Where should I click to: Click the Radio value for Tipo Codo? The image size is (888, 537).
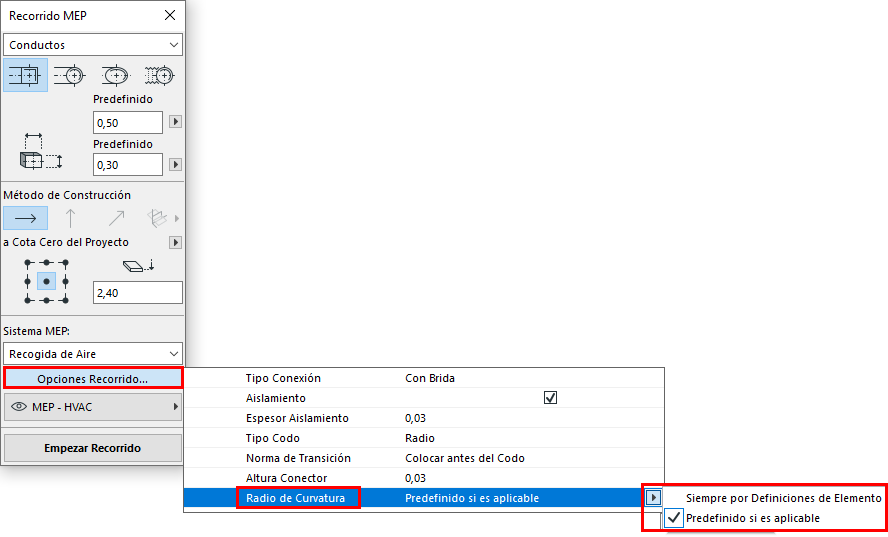pyautogui.click(x=420, y=438)
